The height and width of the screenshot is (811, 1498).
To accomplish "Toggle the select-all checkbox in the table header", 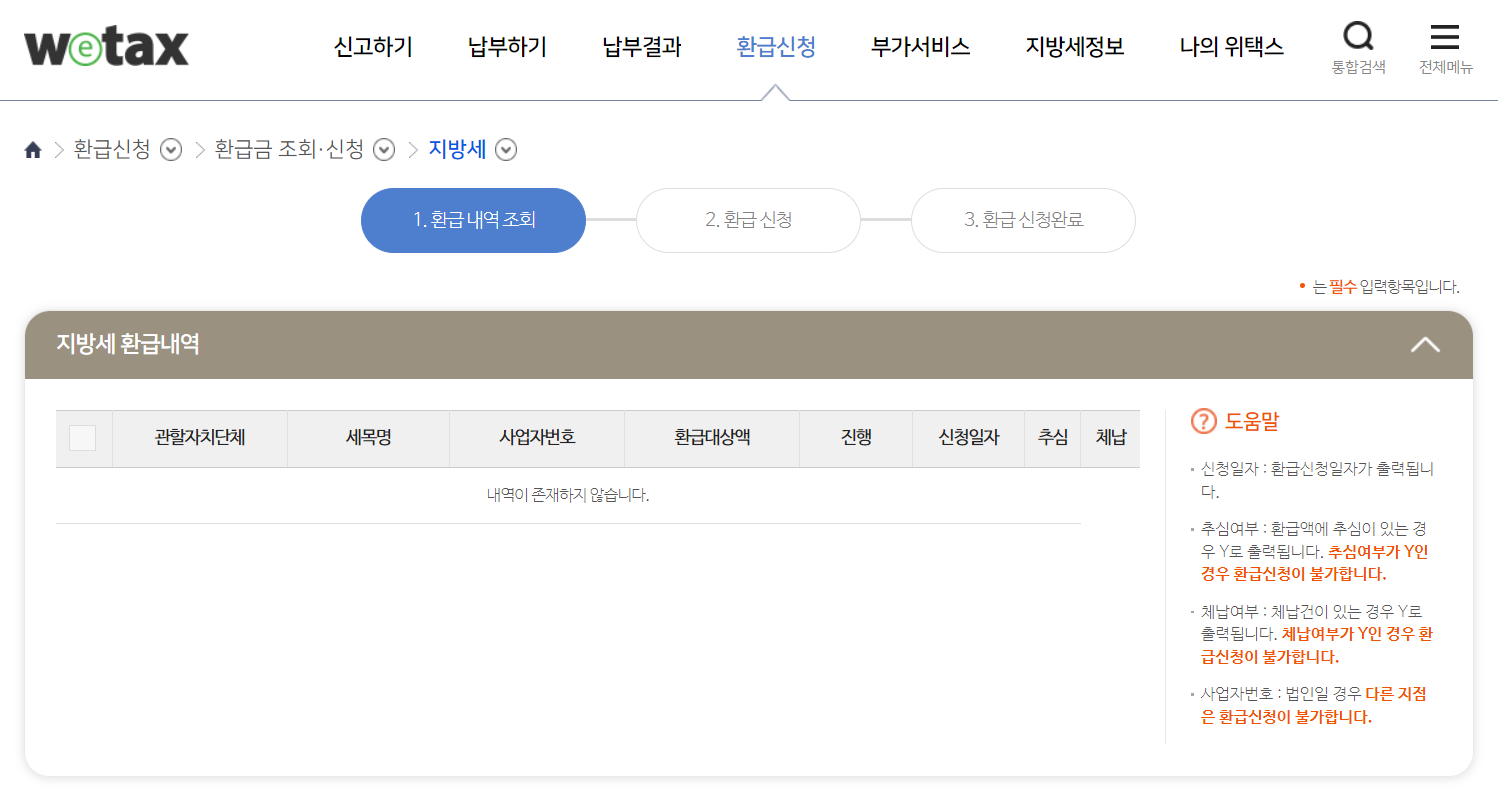I will pyautogui.click(x=83, y=438).
